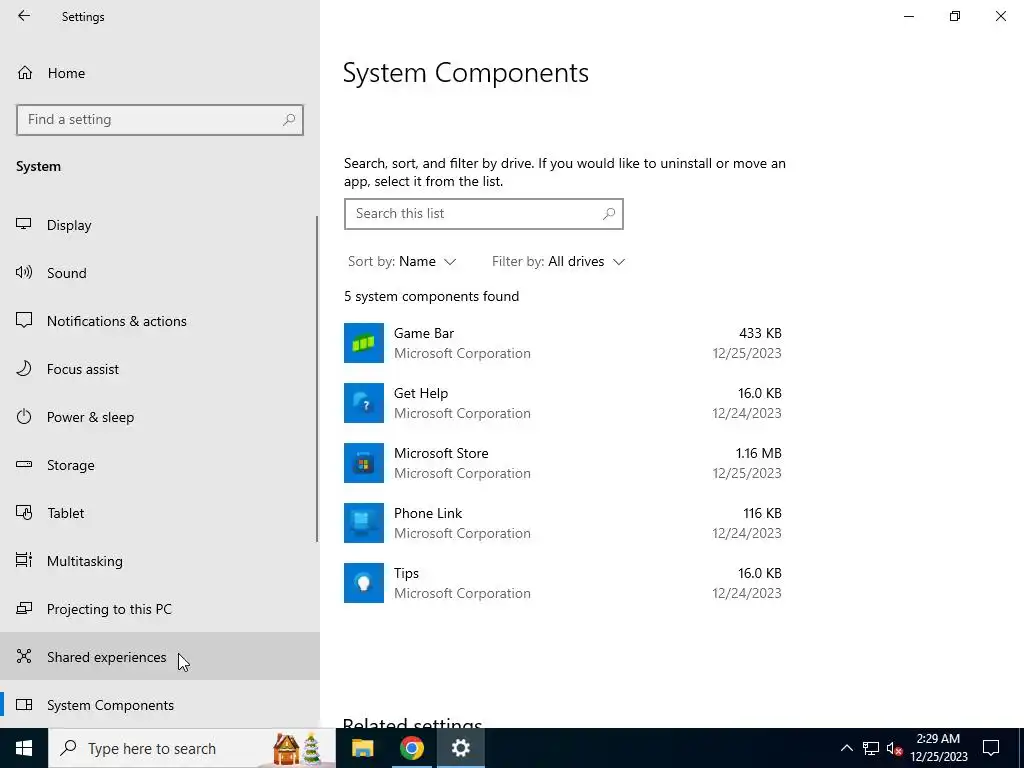Click the holiday search highlight icon

[297, 748]
